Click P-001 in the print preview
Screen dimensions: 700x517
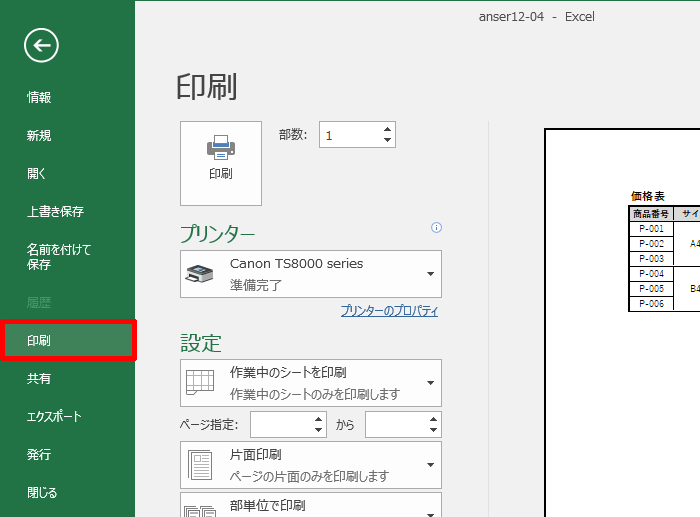pyautogui.click(x=651, y=229)
